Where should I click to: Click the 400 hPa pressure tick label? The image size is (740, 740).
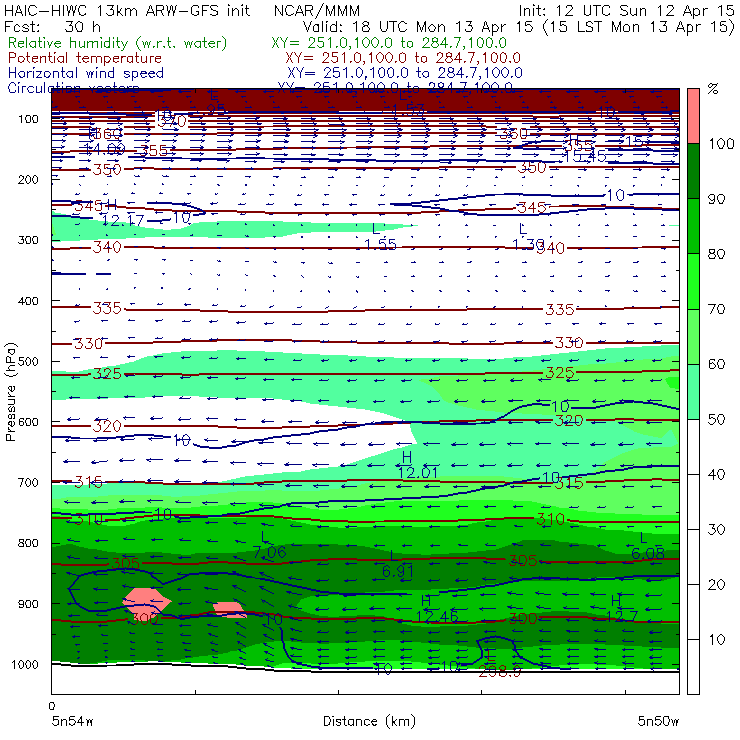(28, 301)
